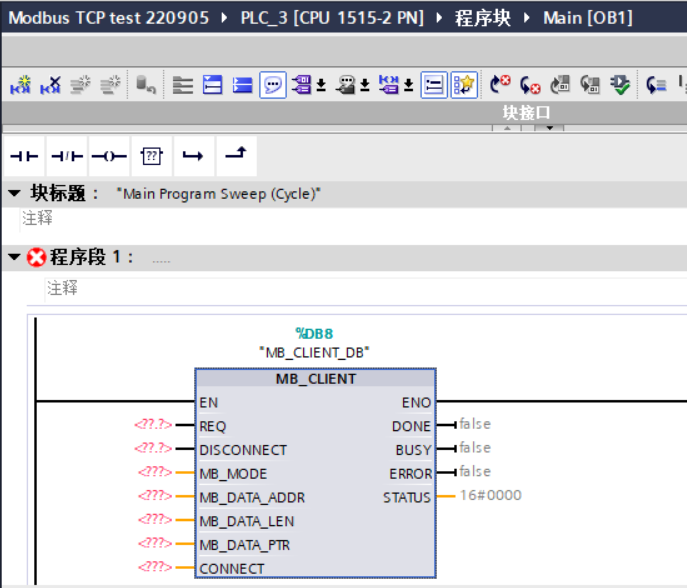The width and height of the screenshot is (687, 588).
Task: Click the database reset icon
Action: click(145, 85)
